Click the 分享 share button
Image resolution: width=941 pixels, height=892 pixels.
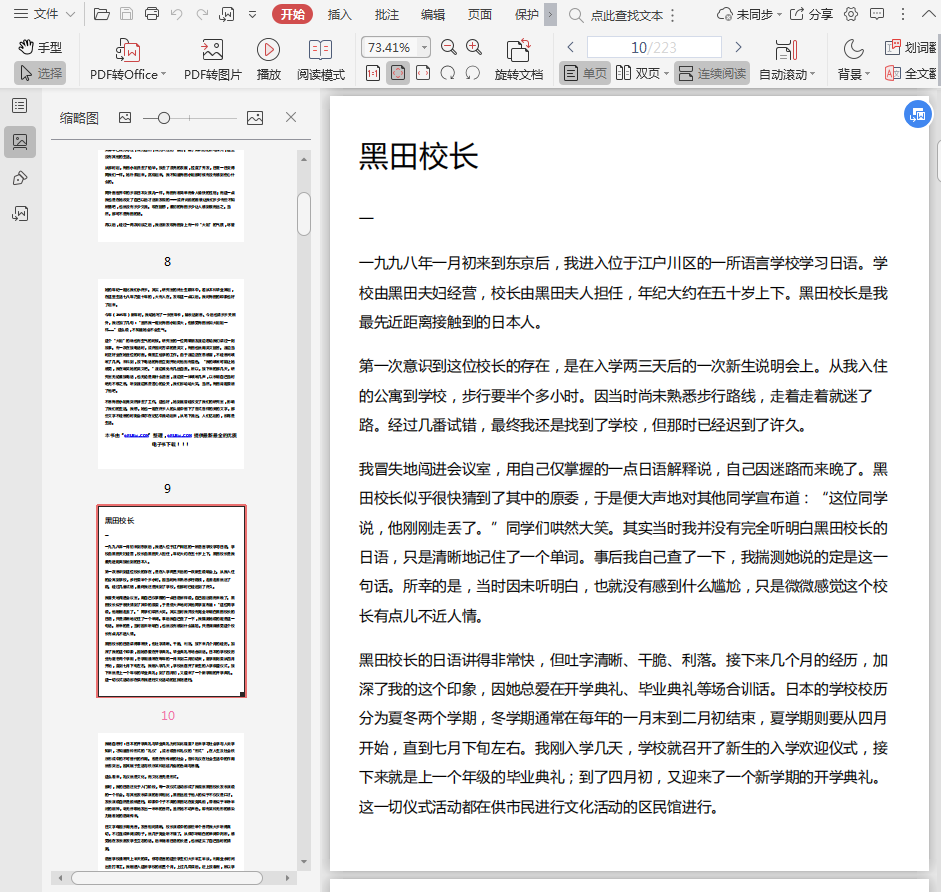[x=811, y=14]
